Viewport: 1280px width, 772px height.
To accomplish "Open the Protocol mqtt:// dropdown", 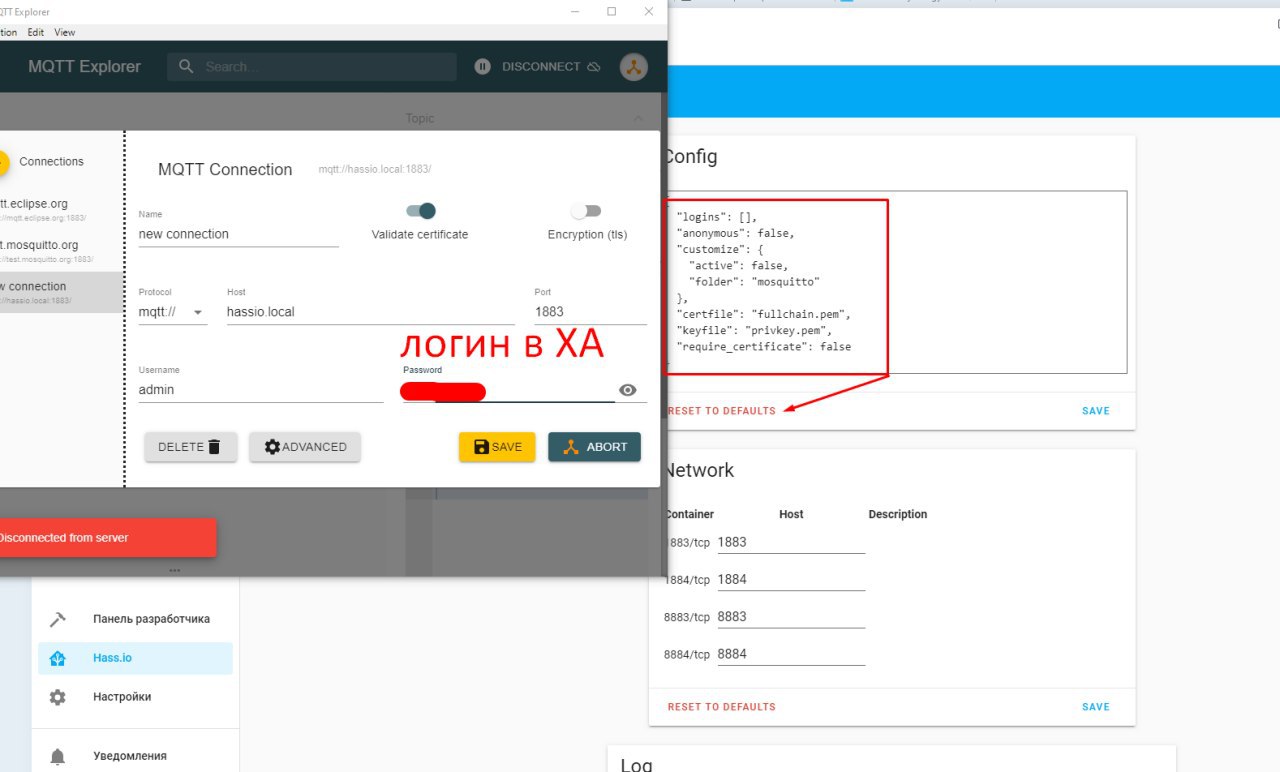I will [172, 312].
